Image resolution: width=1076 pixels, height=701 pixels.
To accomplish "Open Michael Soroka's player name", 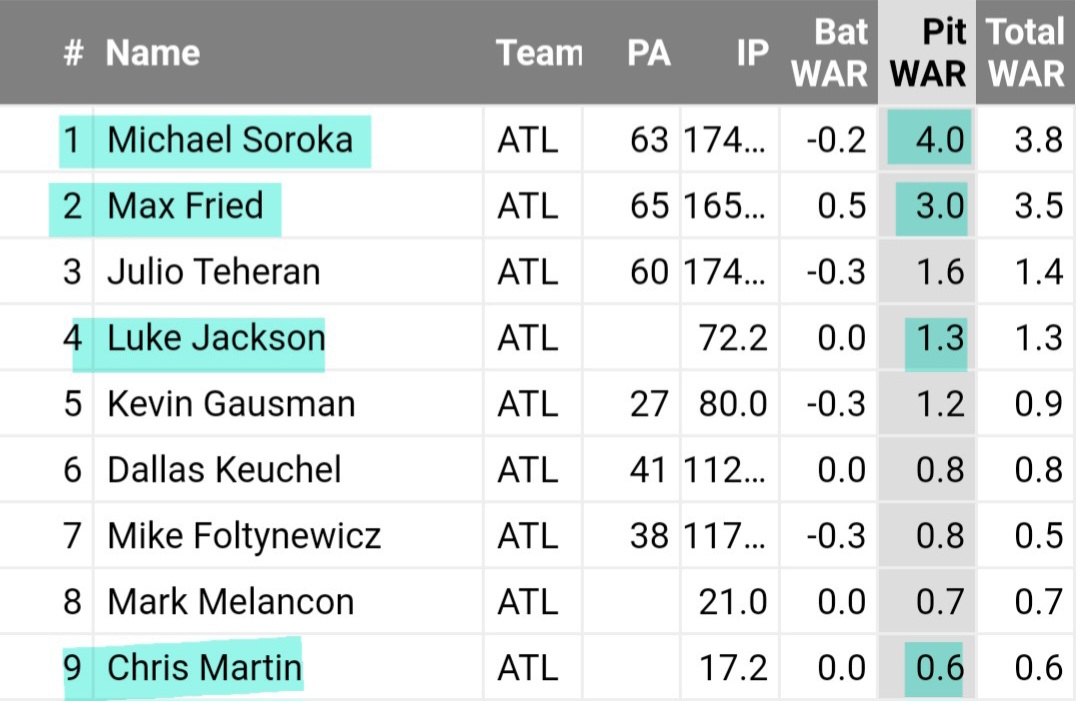I will tap(230, 139).
